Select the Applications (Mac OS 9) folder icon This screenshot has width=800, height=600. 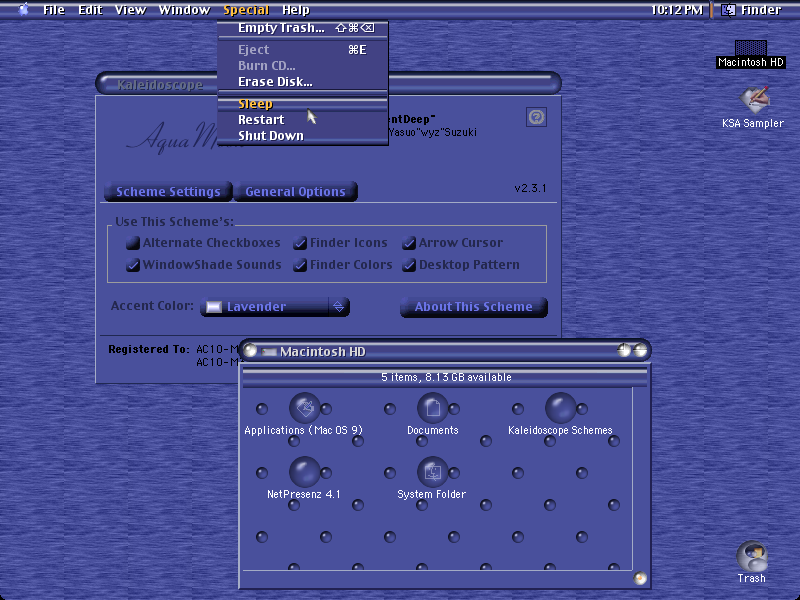point(305,408)
